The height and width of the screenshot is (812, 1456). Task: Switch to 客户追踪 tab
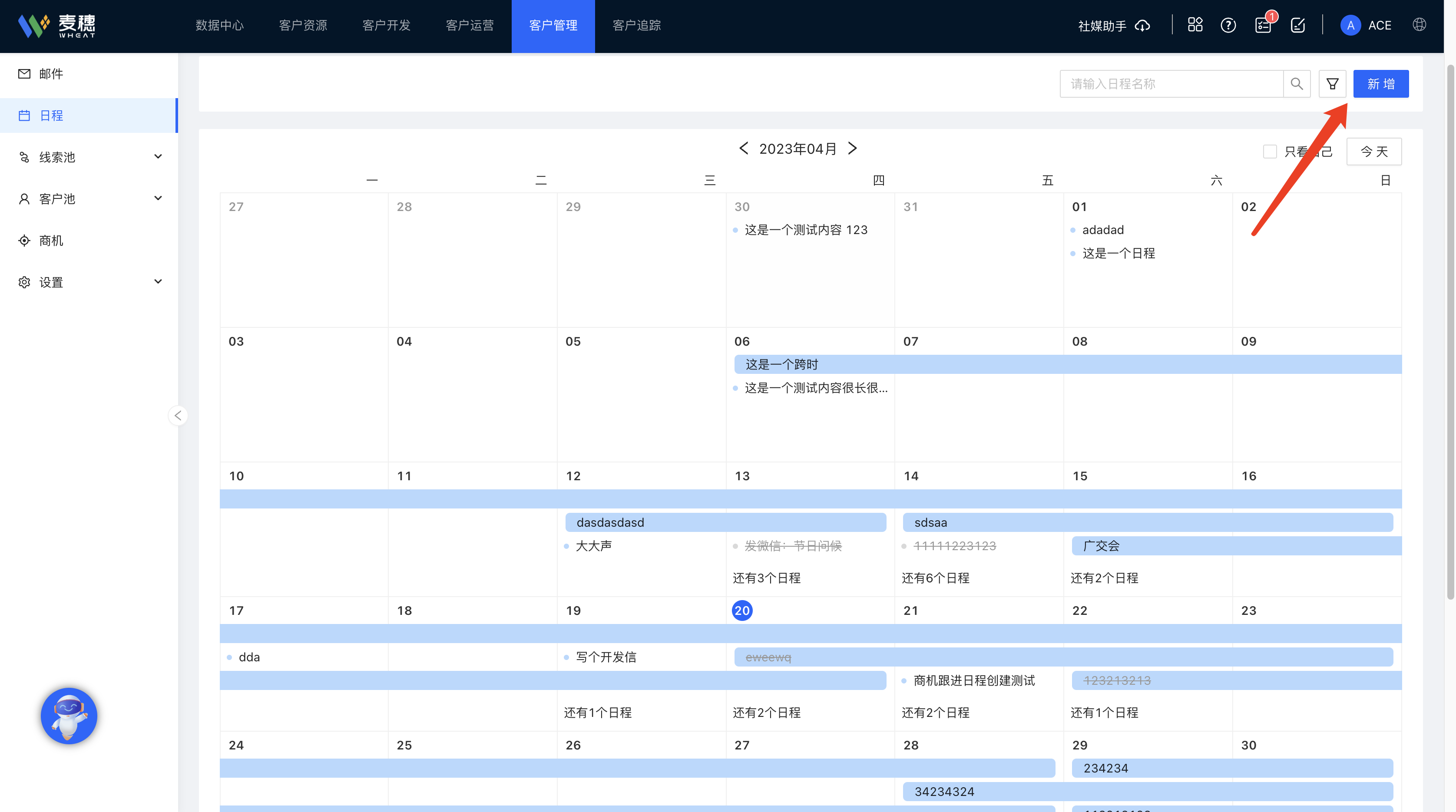[636, 26]
